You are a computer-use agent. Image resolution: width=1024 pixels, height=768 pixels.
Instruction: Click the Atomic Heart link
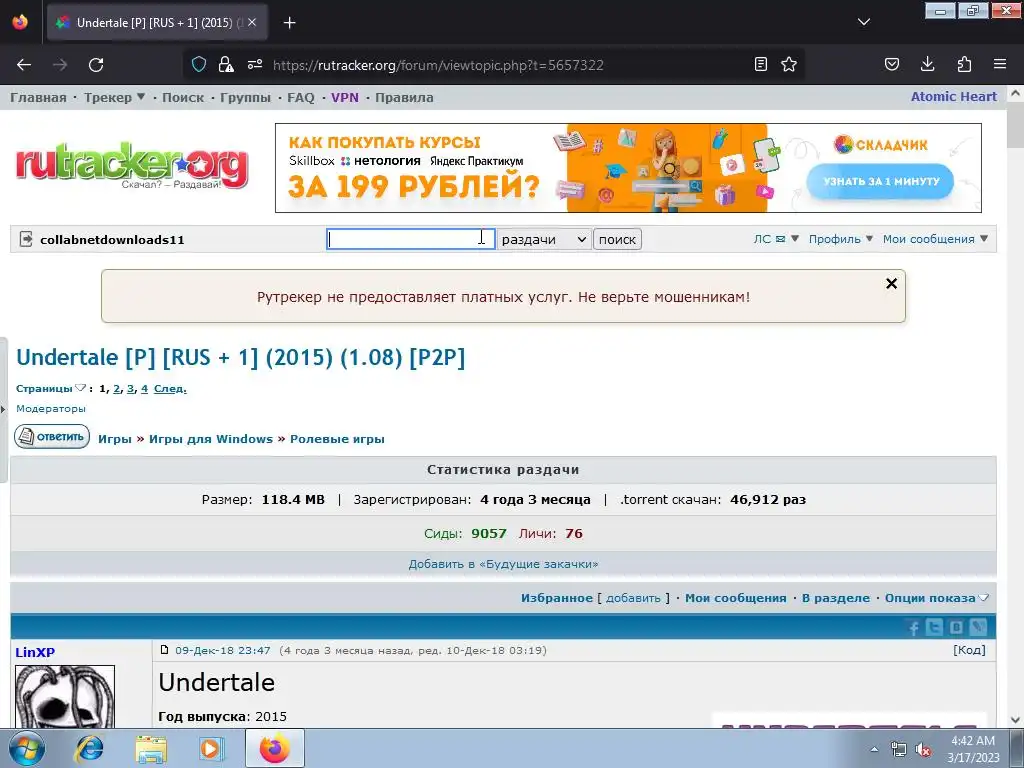tap(953, 97)
